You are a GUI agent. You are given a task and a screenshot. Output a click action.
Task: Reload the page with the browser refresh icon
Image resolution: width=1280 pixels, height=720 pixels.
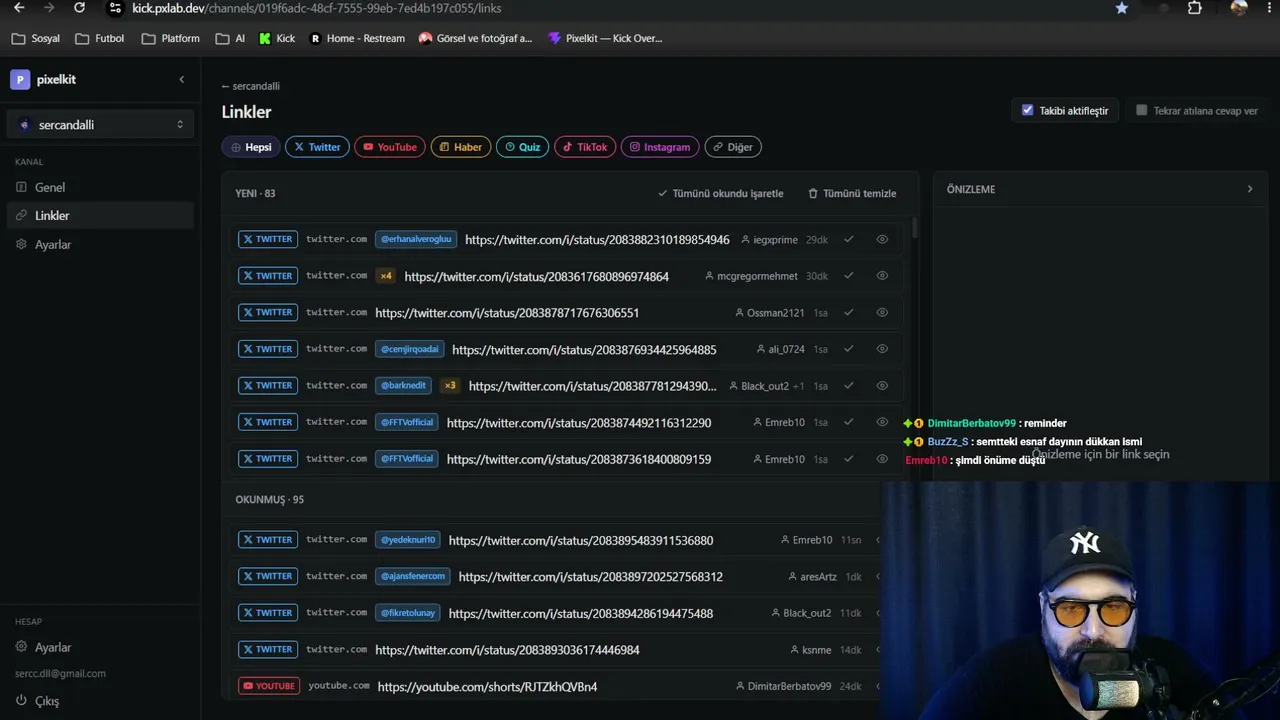pyautogui.click(x=80, y=8)
